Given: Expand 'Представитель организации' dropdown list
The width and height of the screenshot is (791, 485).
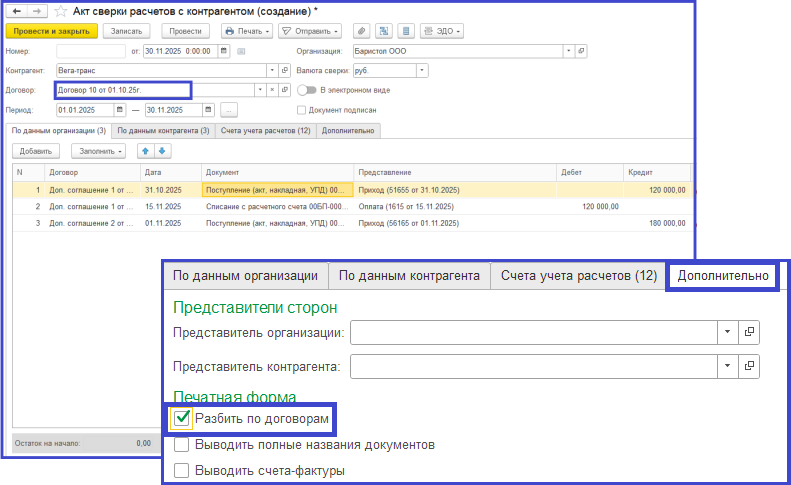Looking at the screenshot, I should (x=725, y=331).
